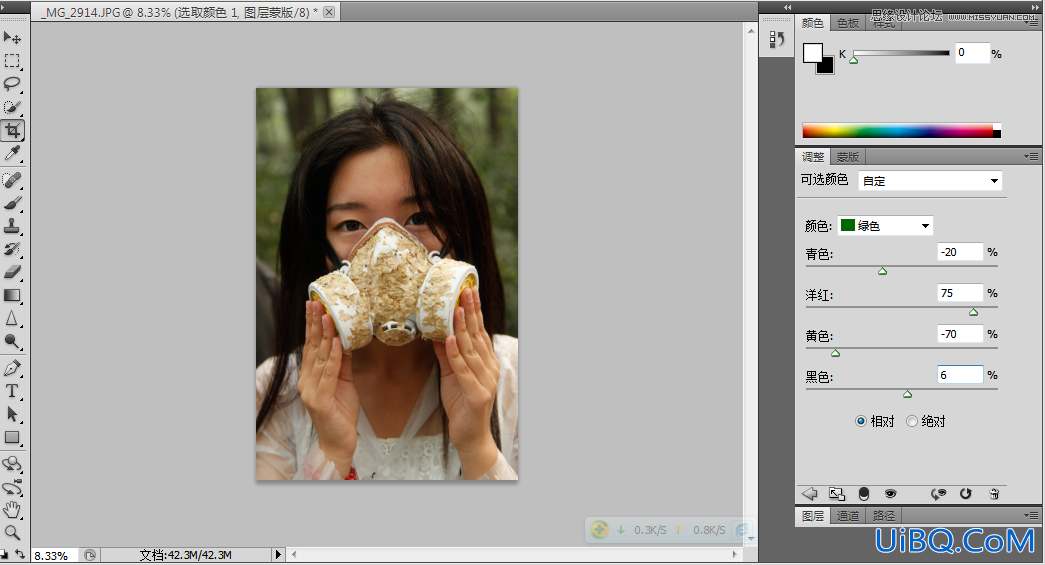Select the Lasso tool
This screenshot has height=565, width=1045.
[12, 83]
